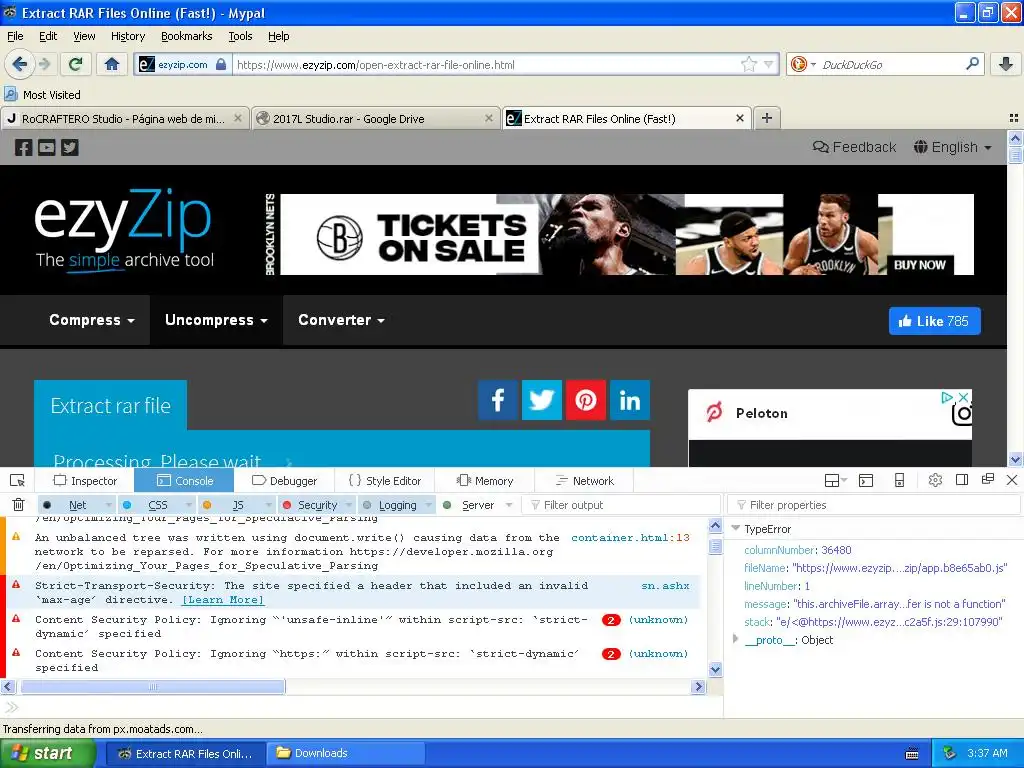
Task: Click the Feedback link
Action: click(x=854, y=147)
